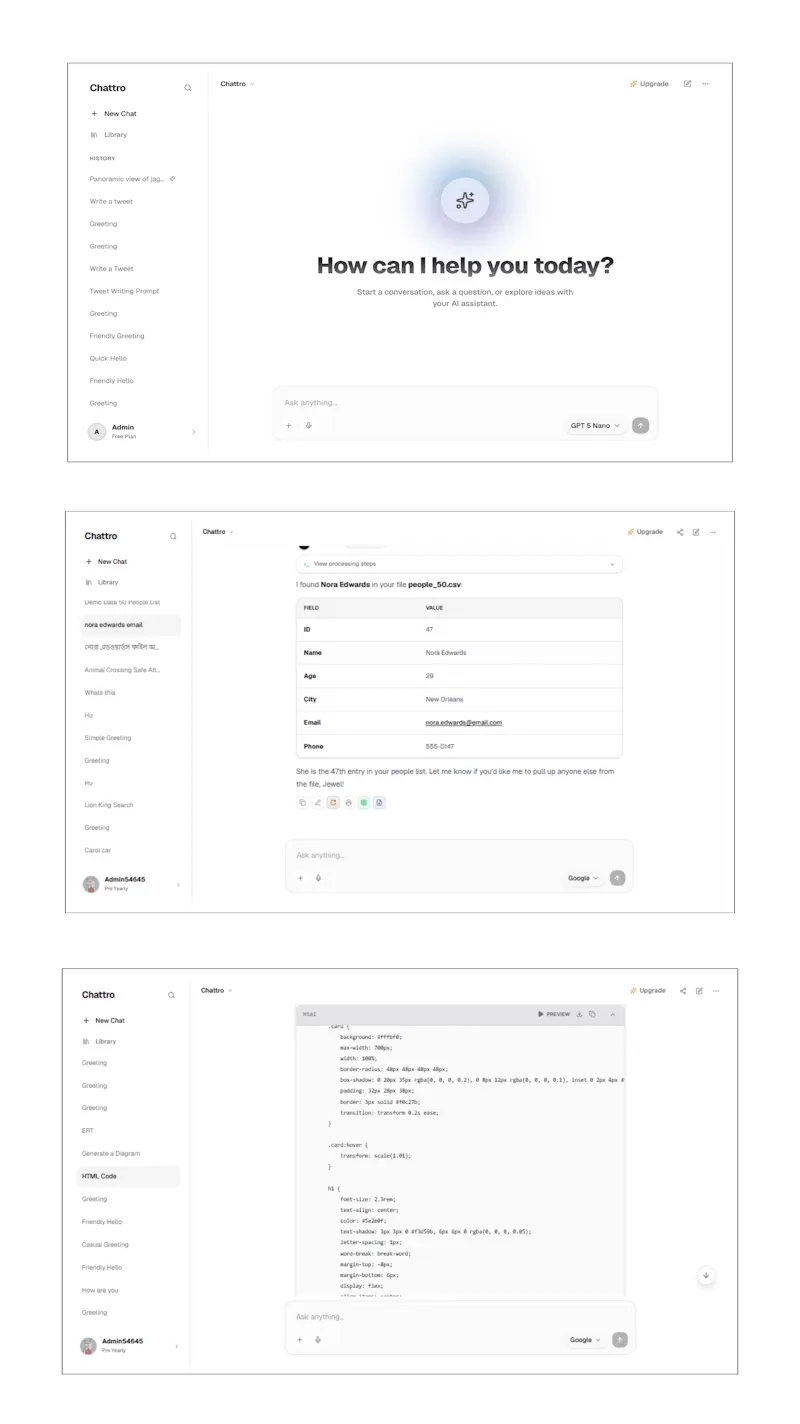800x1424 pixels.
Task: Click the pencil edit icon below the response
Action: pos(317,802)
